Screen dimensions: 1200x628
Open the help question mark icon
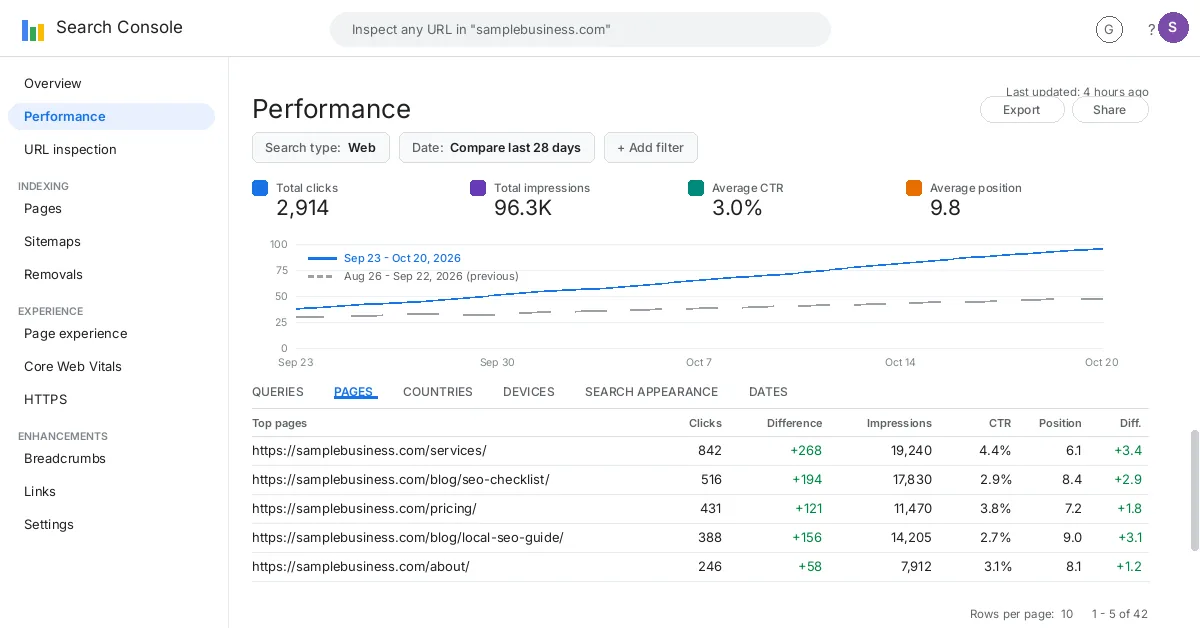pos(1151,30)
